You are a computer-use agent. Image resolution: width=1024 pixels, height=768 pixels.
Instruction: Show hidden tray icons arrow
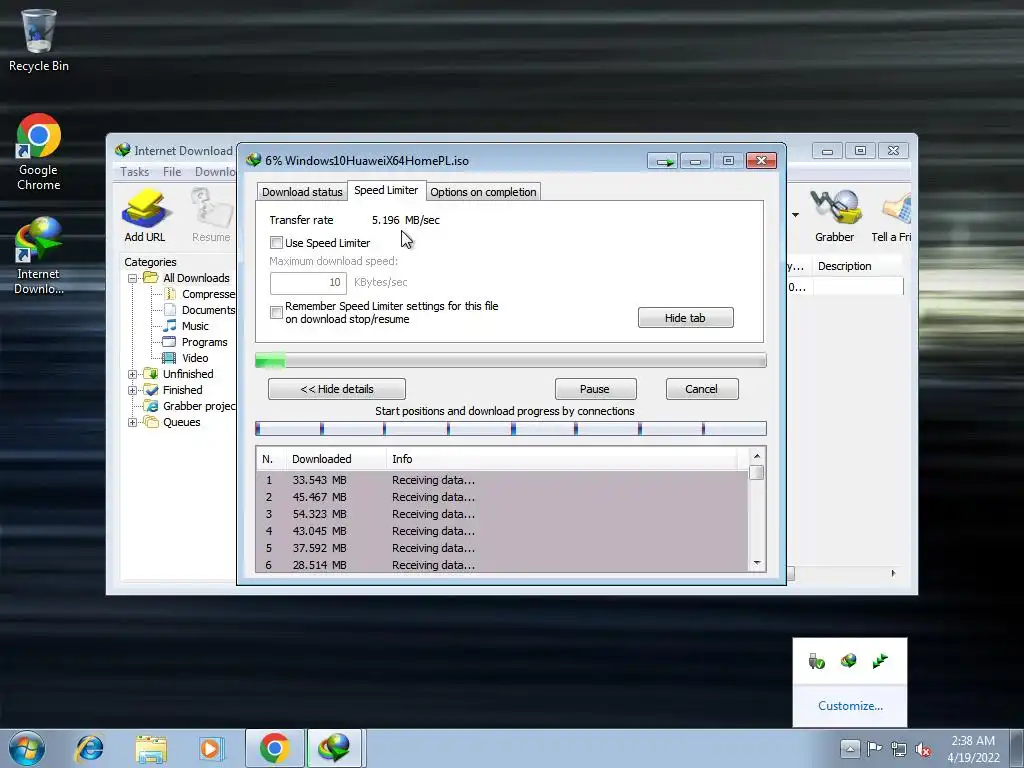pyautogui.click(x=850, y=748)
